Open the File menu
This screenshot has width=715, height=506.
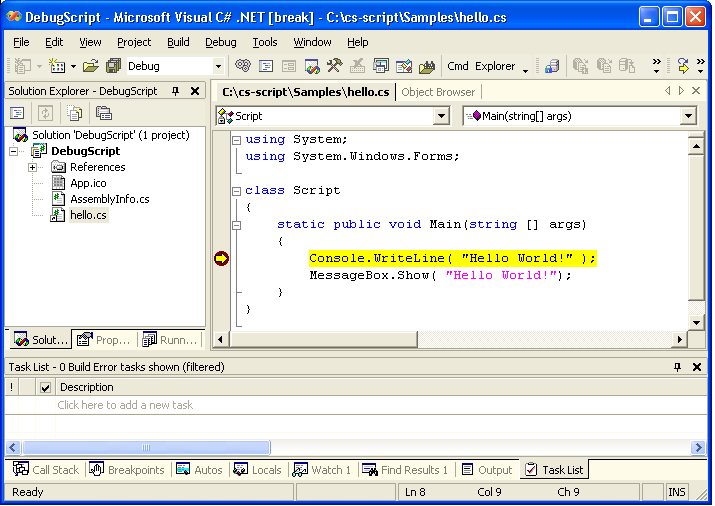21,42
